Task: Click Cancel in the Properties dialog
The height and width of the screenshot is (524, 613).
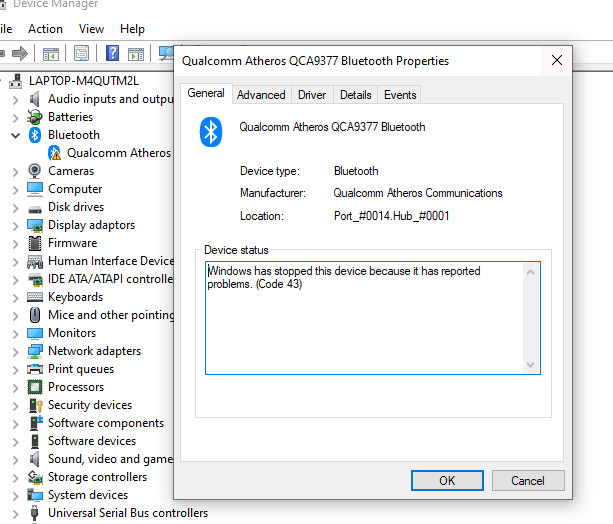Action: [528, 481]
